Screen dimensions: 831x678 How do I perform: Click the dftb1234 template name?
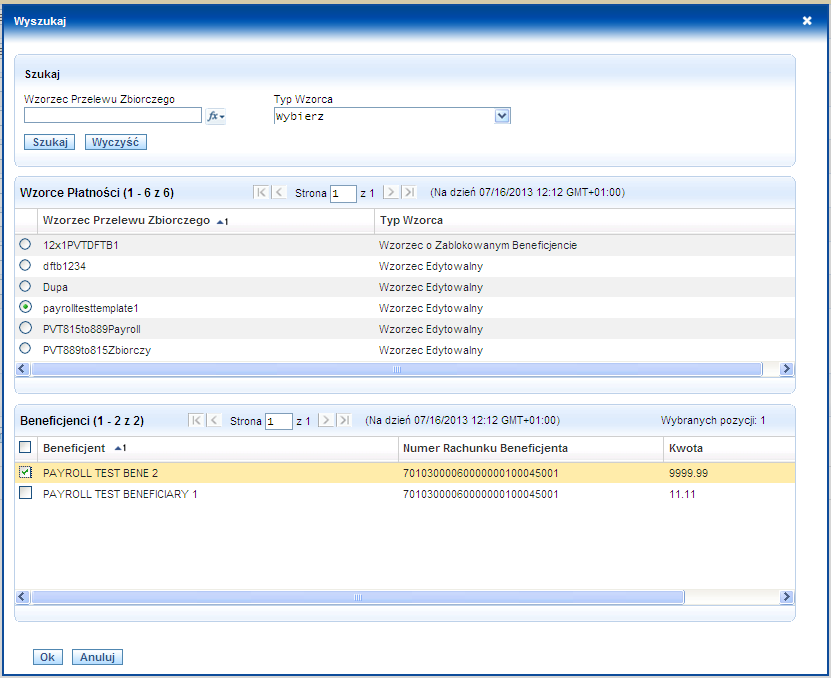tap(64, 266)
